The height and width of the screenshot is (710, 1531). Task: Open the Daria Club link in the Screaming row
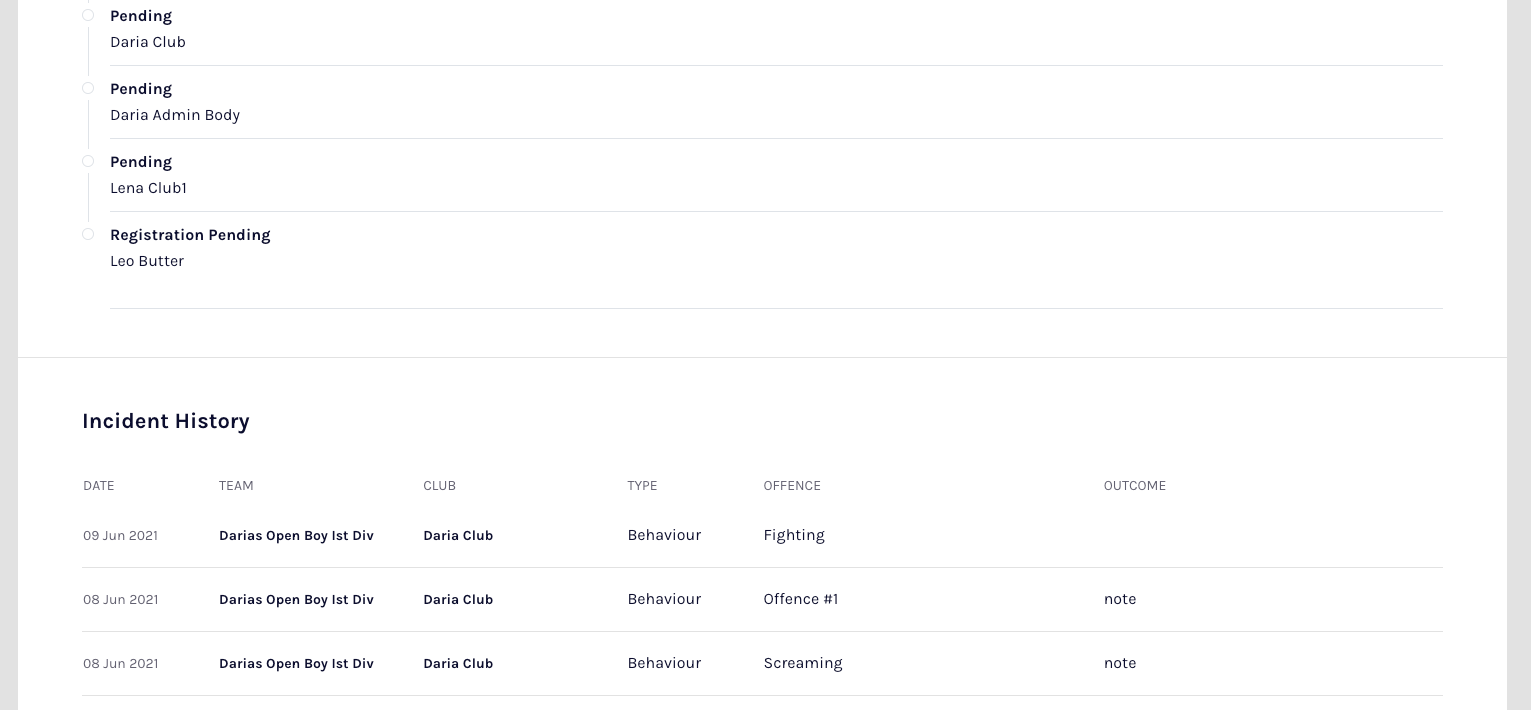click(458, 664)
